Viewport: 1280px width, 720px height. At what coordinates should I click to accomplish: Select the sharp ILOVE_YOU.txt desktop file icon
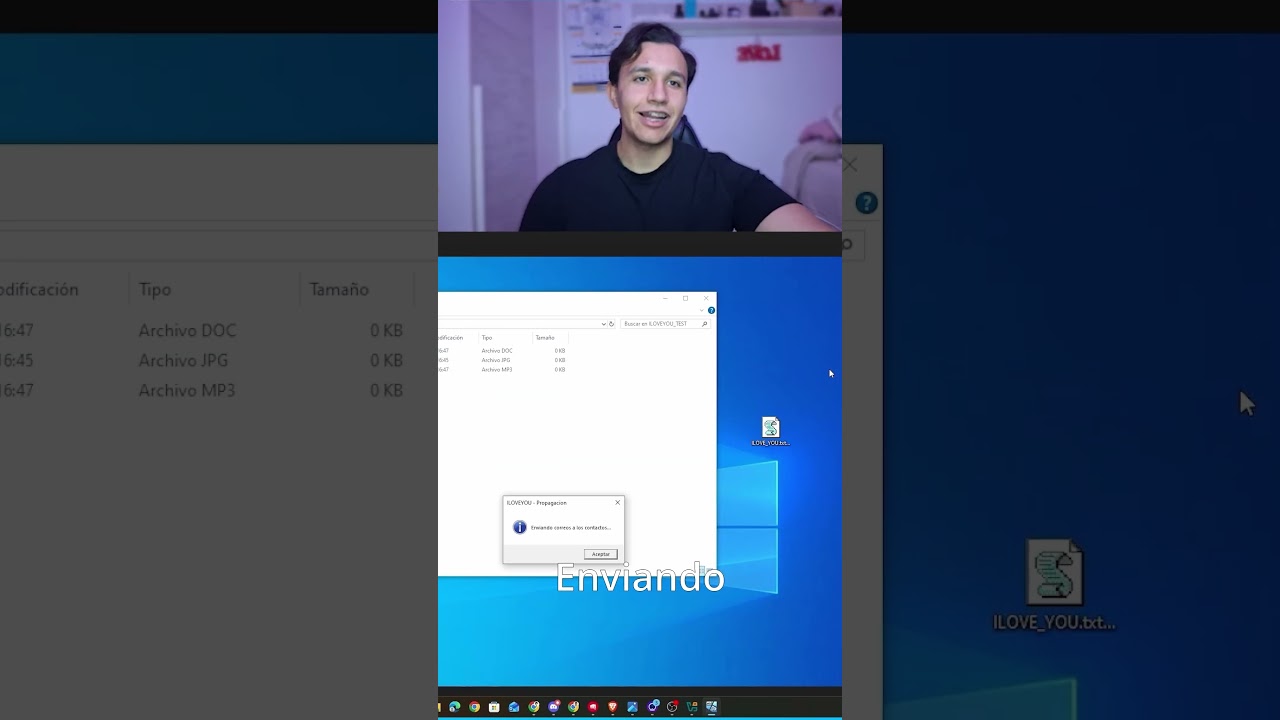pyautogui.click(x=770, y=432)
